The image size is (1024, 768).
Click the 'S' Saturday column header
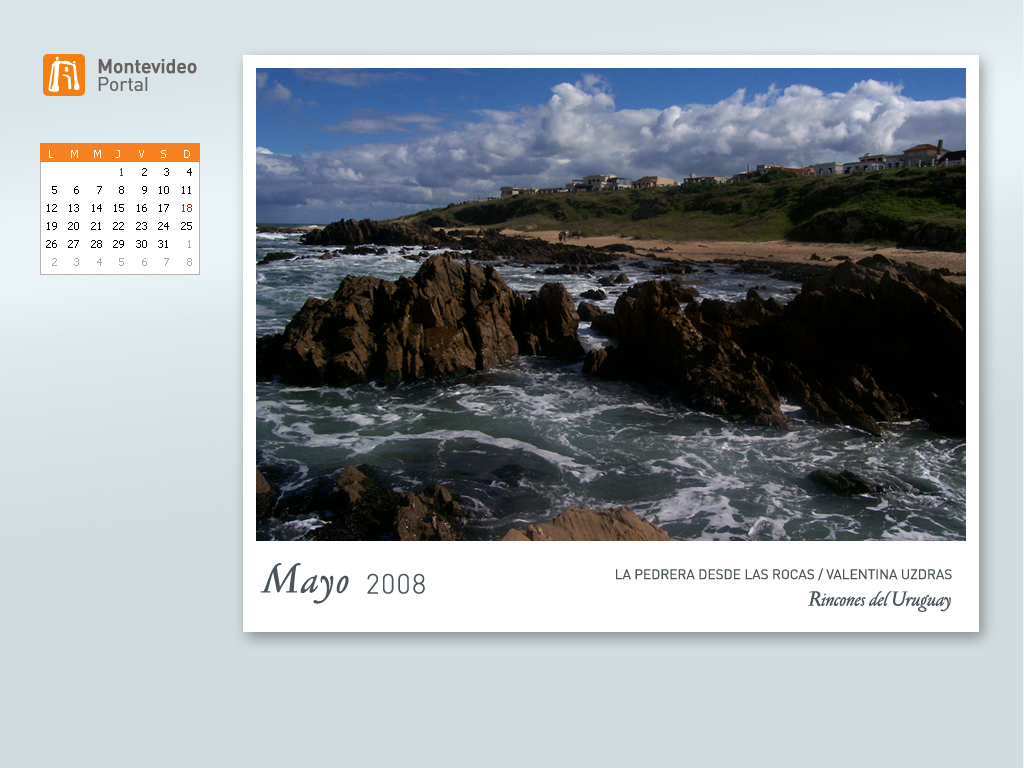point(164,154)
